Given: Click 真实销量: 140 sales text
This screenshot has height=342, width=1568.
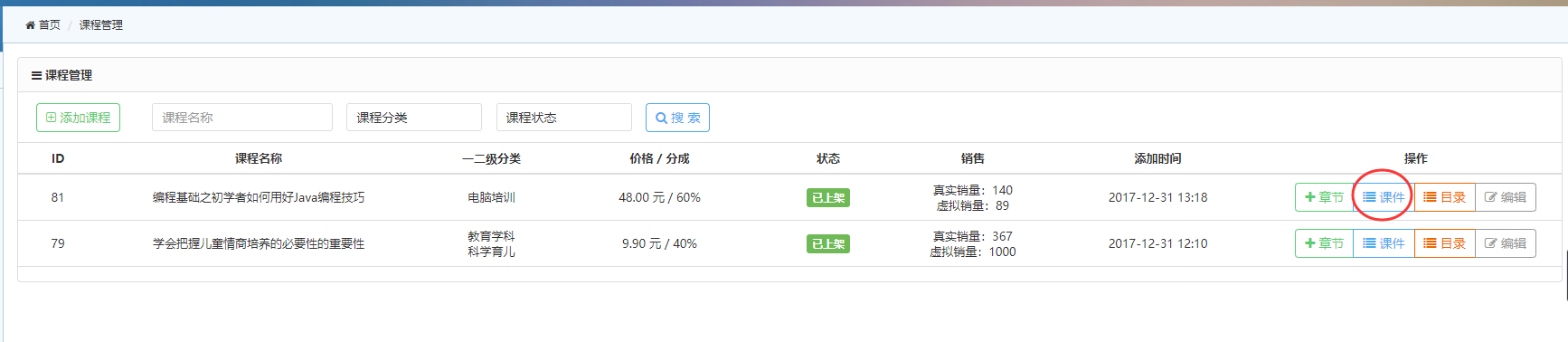Looking at the screenshot, I should pyautogui.click(x=973, y=190).
